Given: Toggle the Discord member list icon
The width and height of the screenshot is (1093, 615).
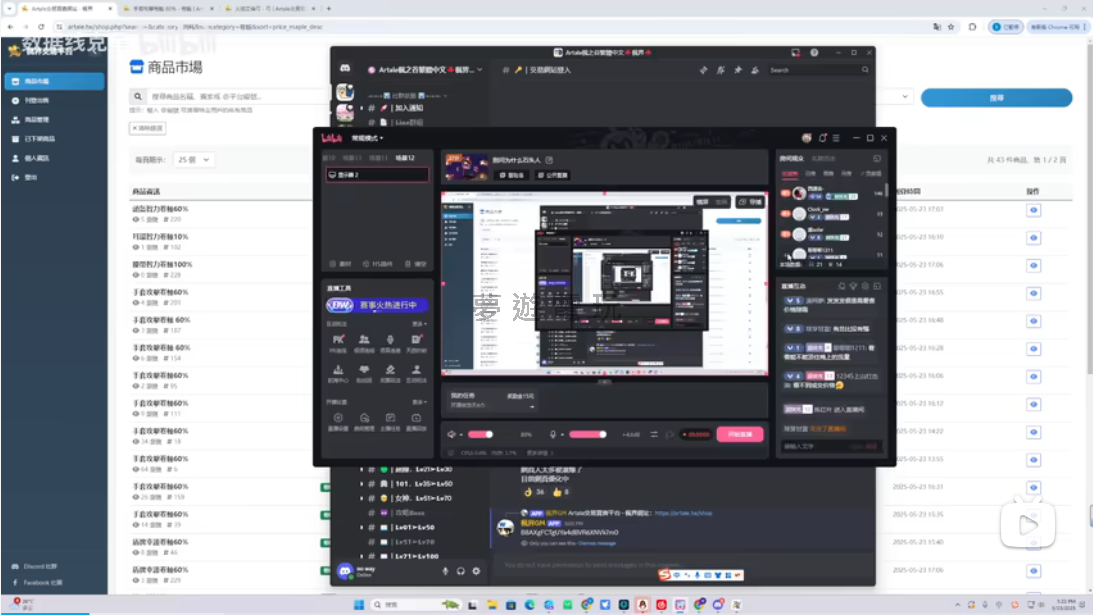Looking at the screenshot, I should 755,70.
